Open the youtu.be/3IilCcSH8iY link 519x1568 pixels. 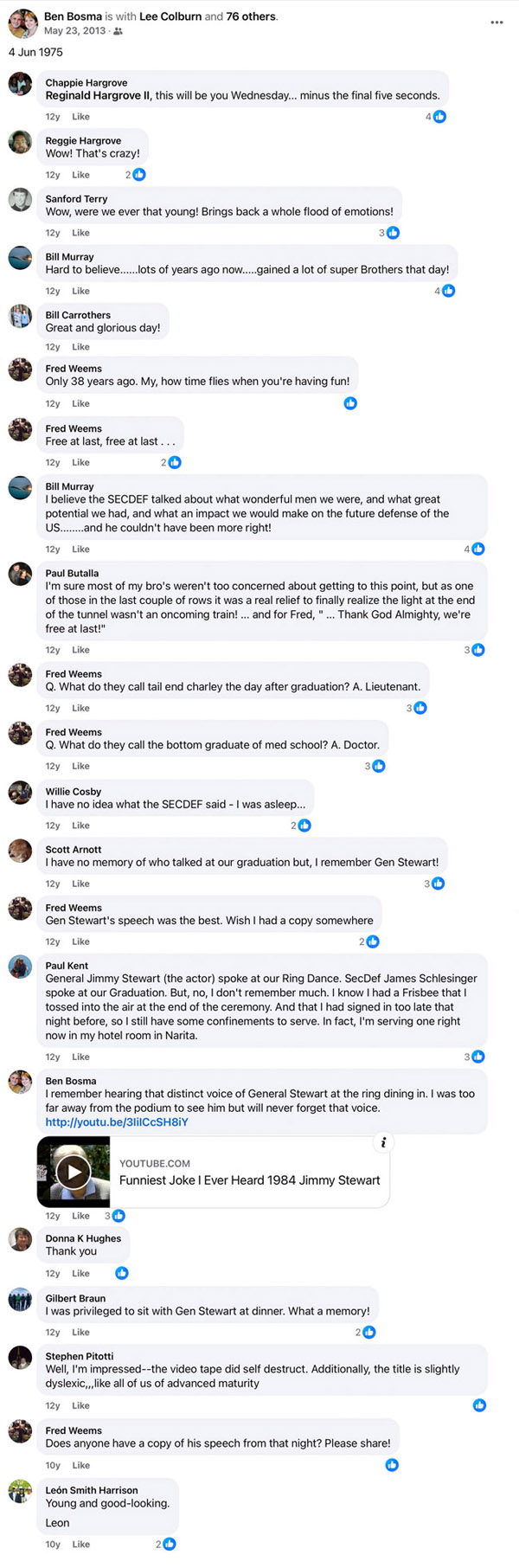(117, 1122)
